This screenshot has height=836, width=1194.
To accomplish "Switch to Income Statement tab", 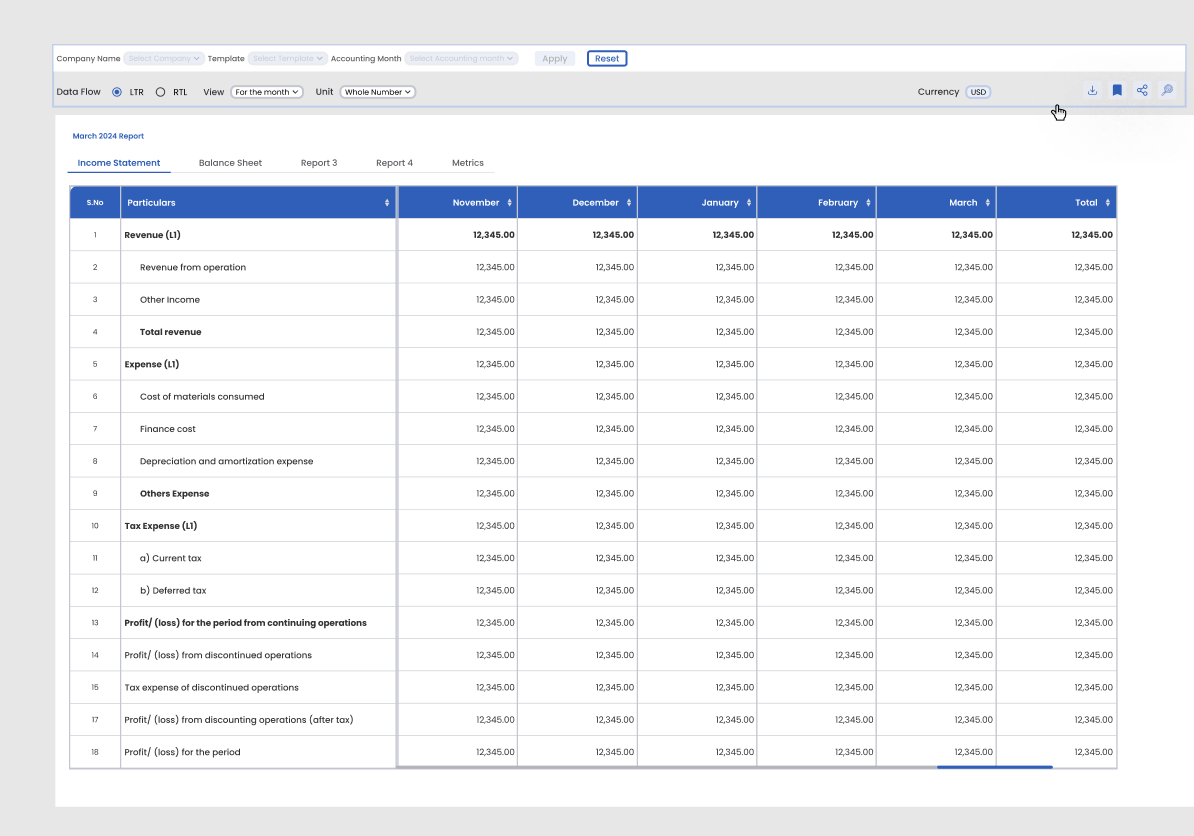I will pyautogui.click(x=119, y=163).
